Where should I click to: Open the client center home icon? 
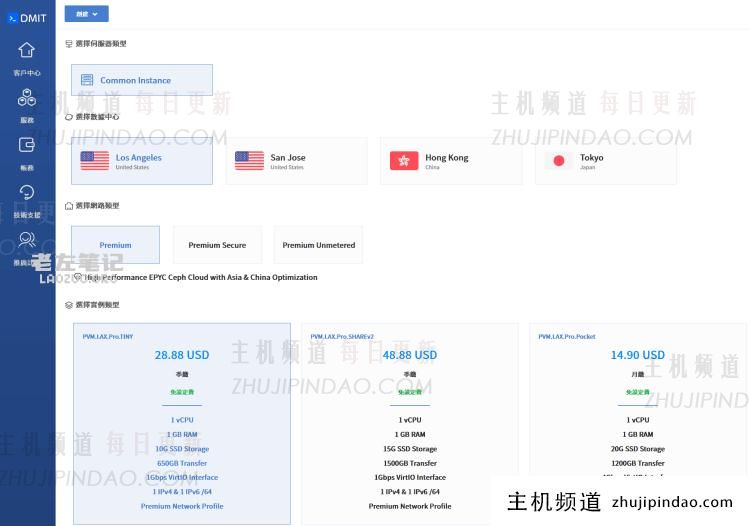point(26,50)
